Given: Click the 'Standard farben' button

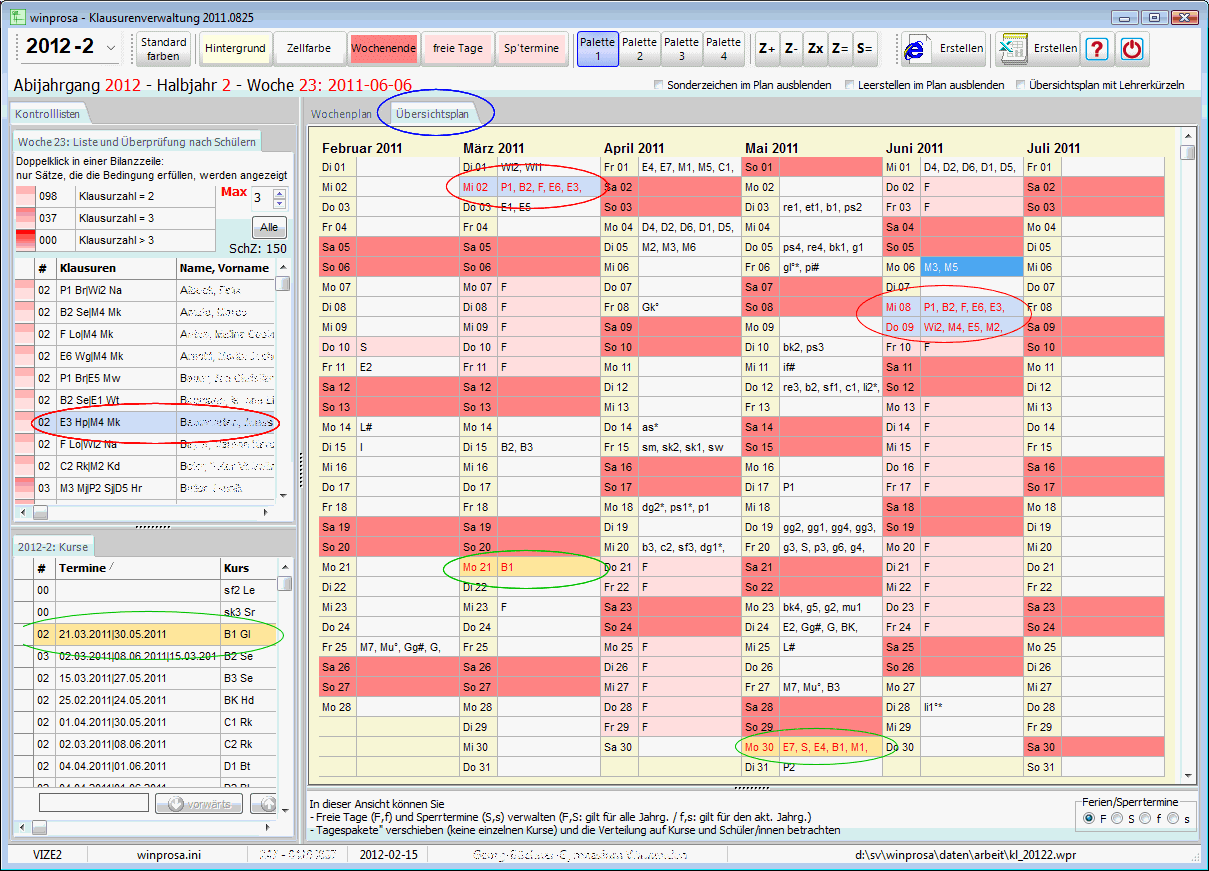Looking at the screenshot, I should (163, 49).
